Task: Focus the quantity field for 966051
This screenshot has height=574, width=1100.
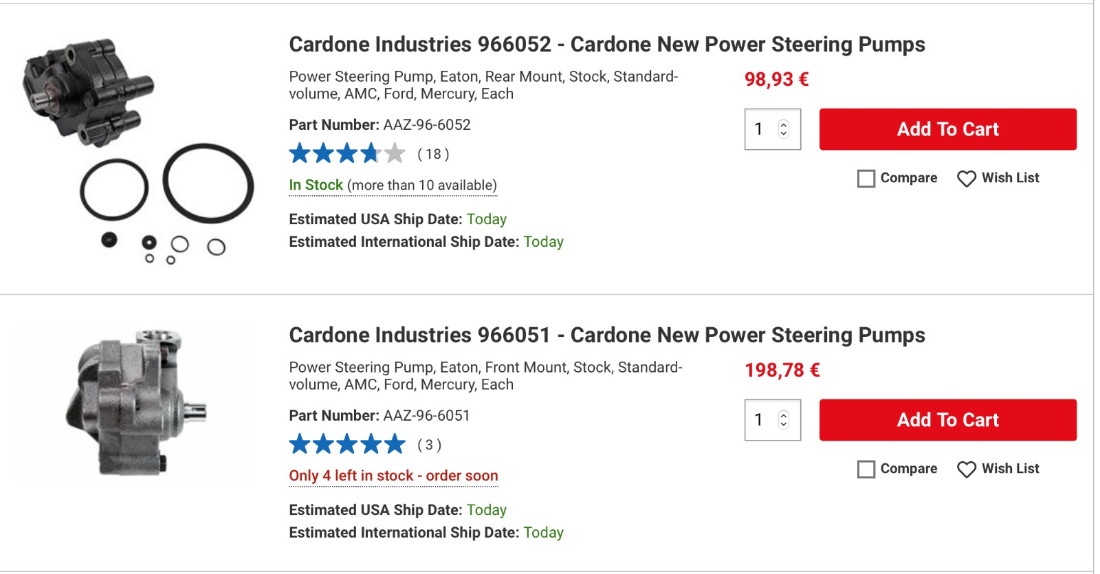Action: [x=760, y=420]
